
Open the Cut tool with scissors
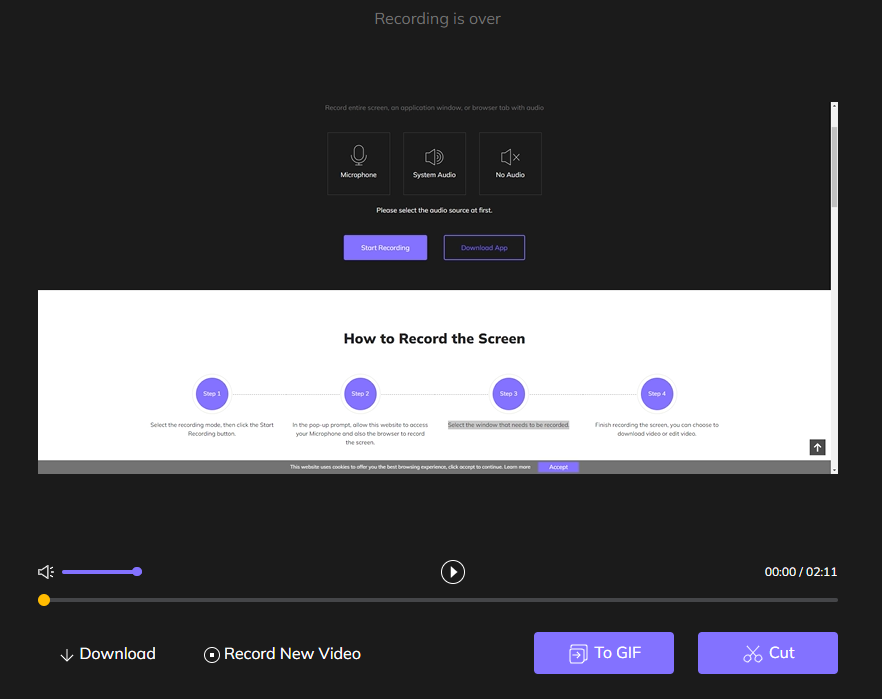point(767,653)
